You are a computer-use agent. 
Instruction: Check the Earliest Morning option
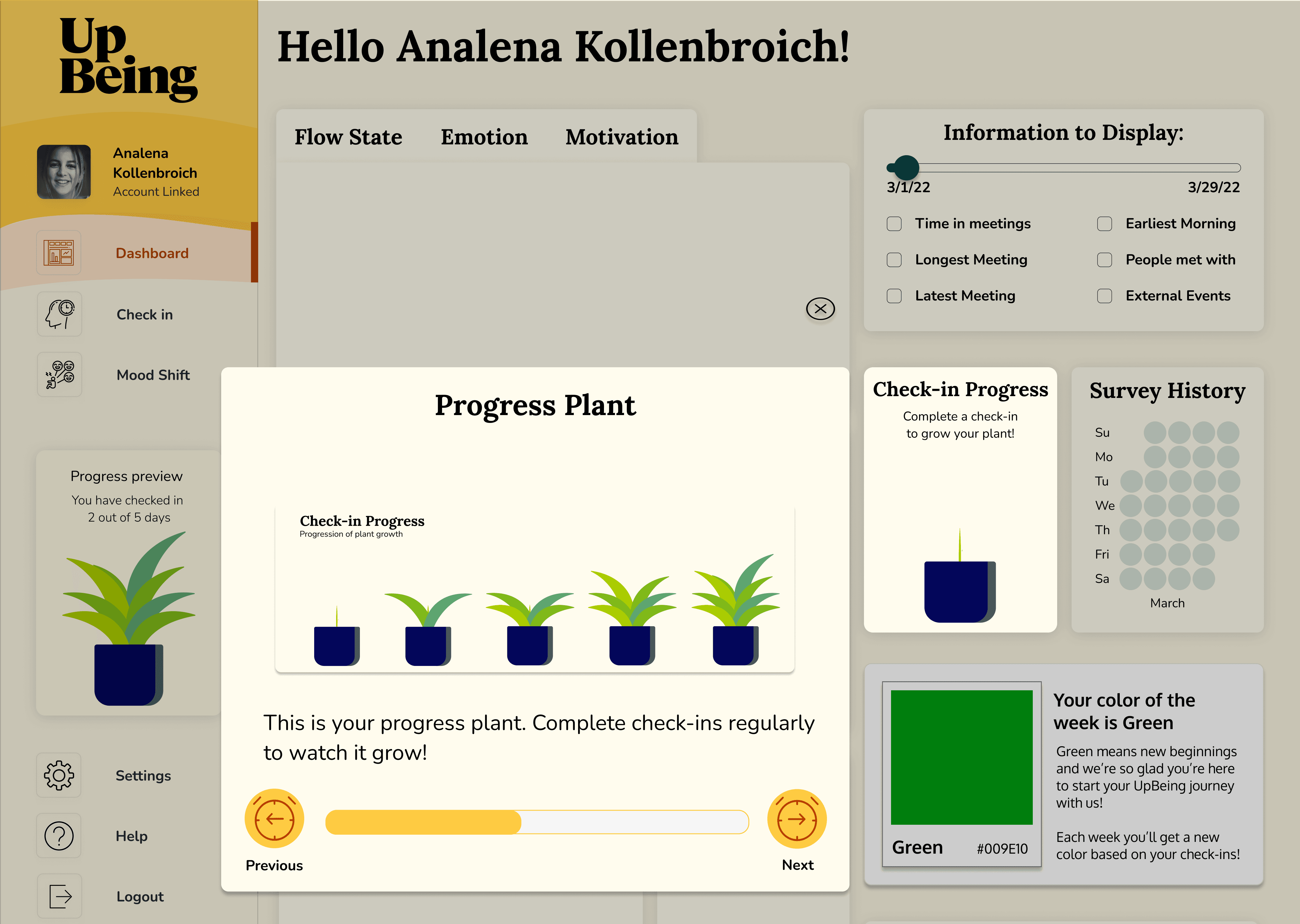1104,223
